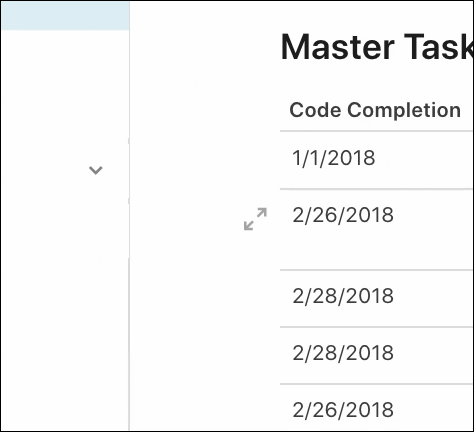Viewport: 474px width, 432px height.
Task: Click the row border beneath 1/1/2018
Action: coord(376,189)
